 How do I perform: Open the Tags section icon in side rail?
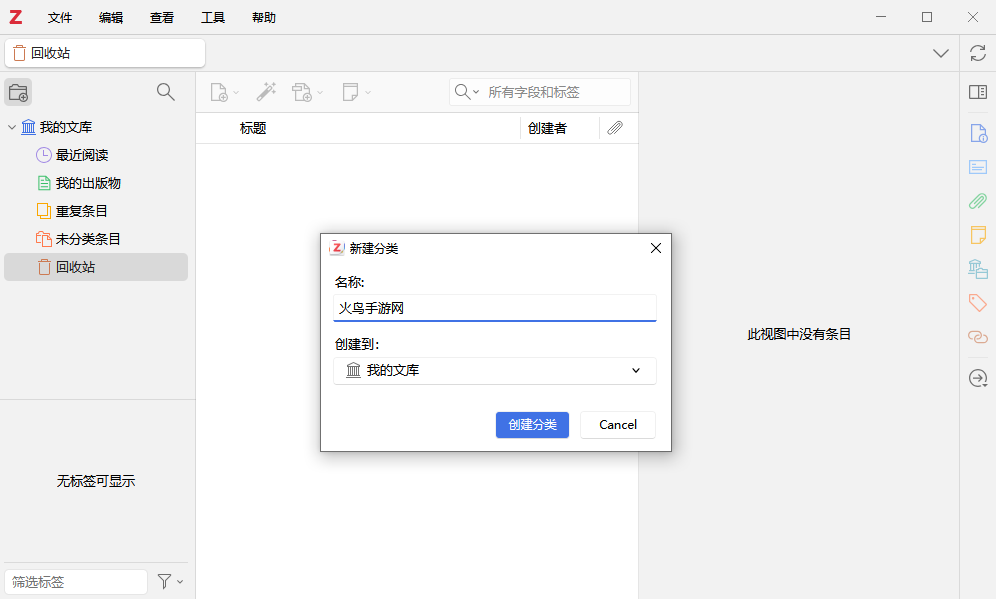(978, 302)
